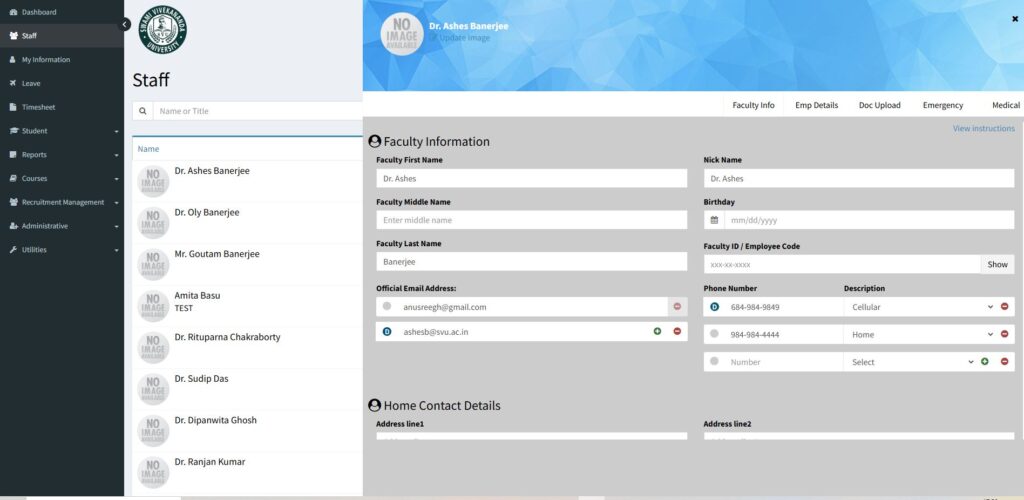Select the default radio on empty phone row
The width and height of the screenshot is (1024, 500).
click(x=714, y=361)
